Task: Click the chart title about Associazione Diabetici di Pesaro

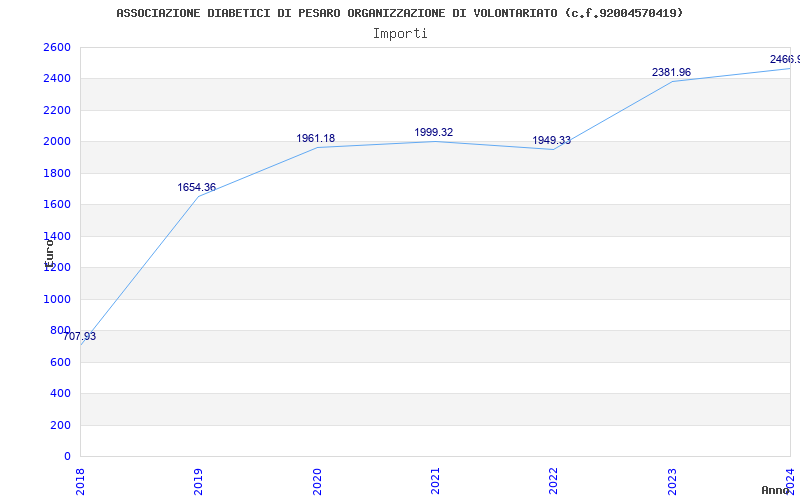Action: coord(400,13)
